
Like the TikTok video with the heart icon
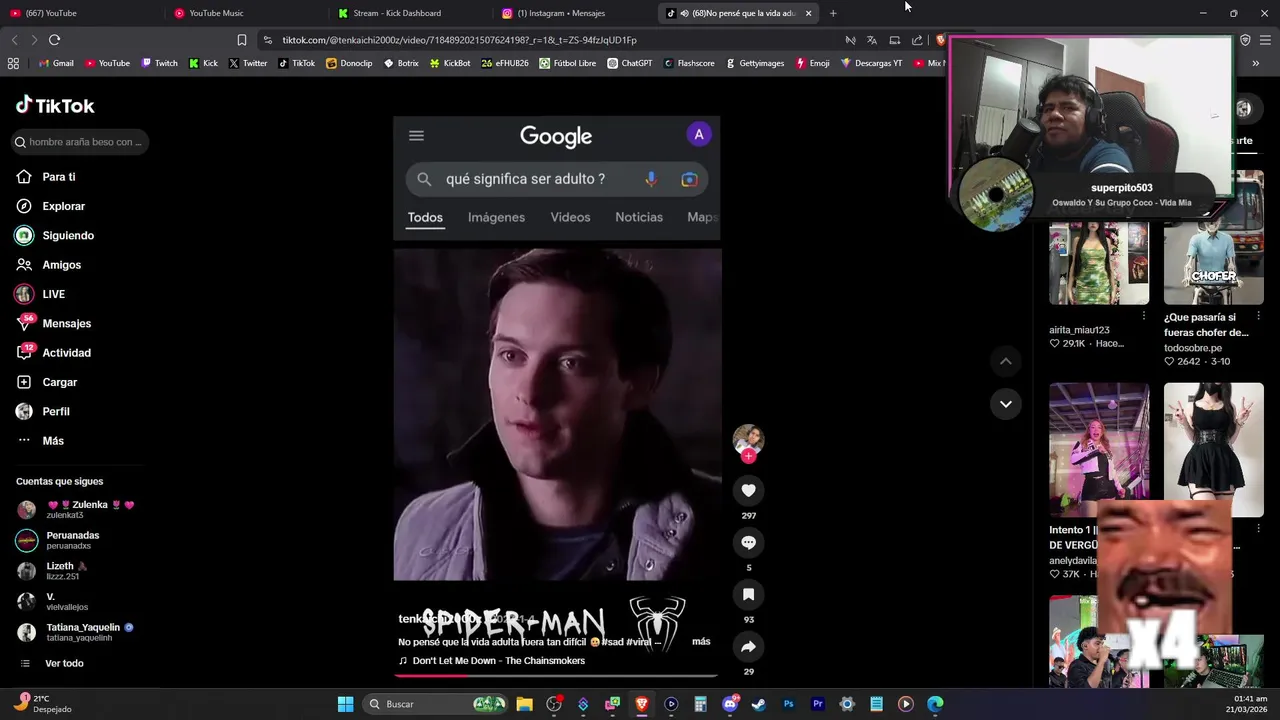click(748, 490)
